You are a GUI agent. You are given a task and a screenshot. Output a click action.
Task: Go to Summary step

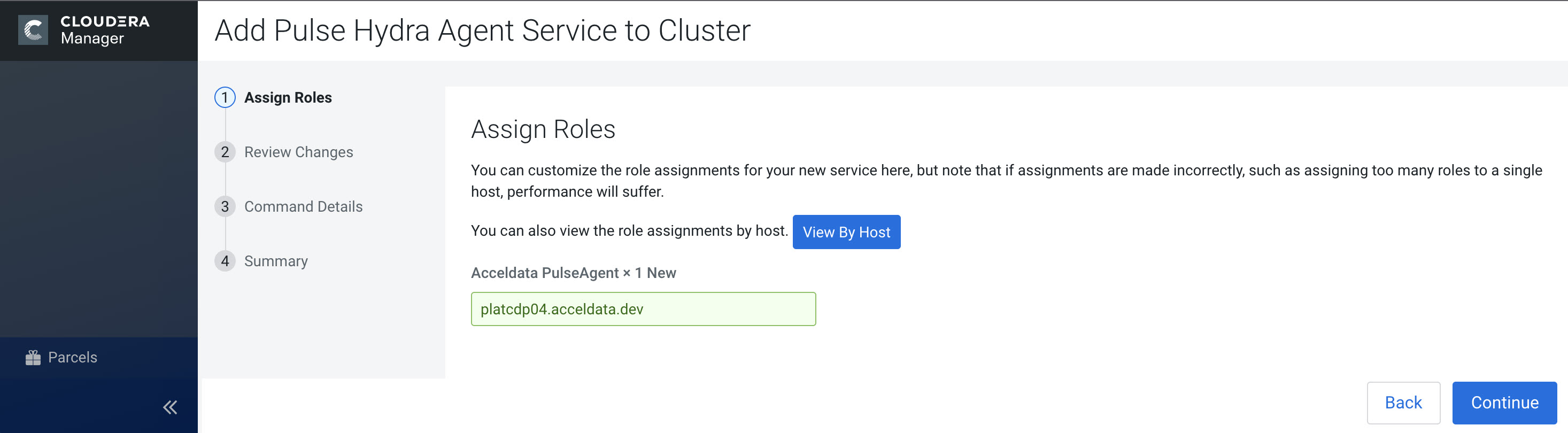[261, 261]
